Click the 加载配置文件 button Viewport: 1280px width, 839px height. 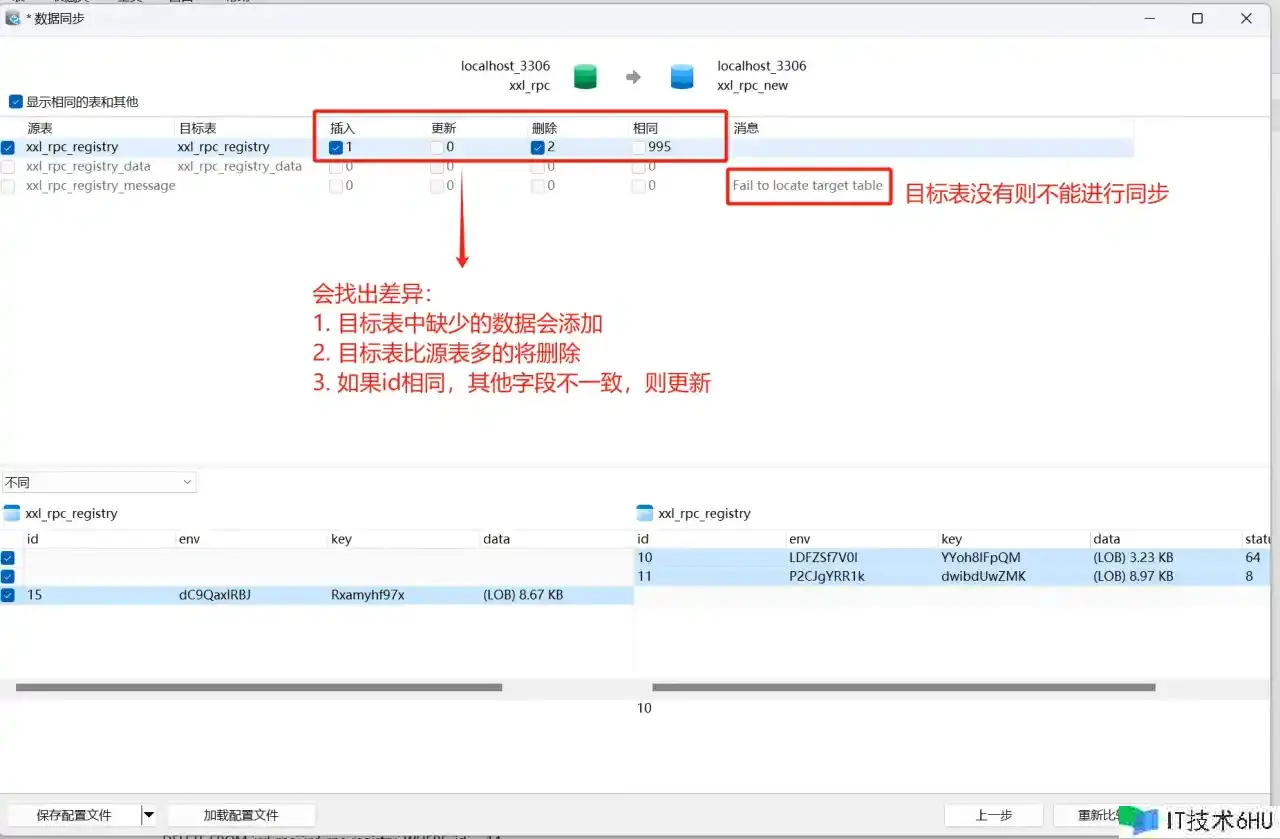pyautogui.click(x=241, y=815)
